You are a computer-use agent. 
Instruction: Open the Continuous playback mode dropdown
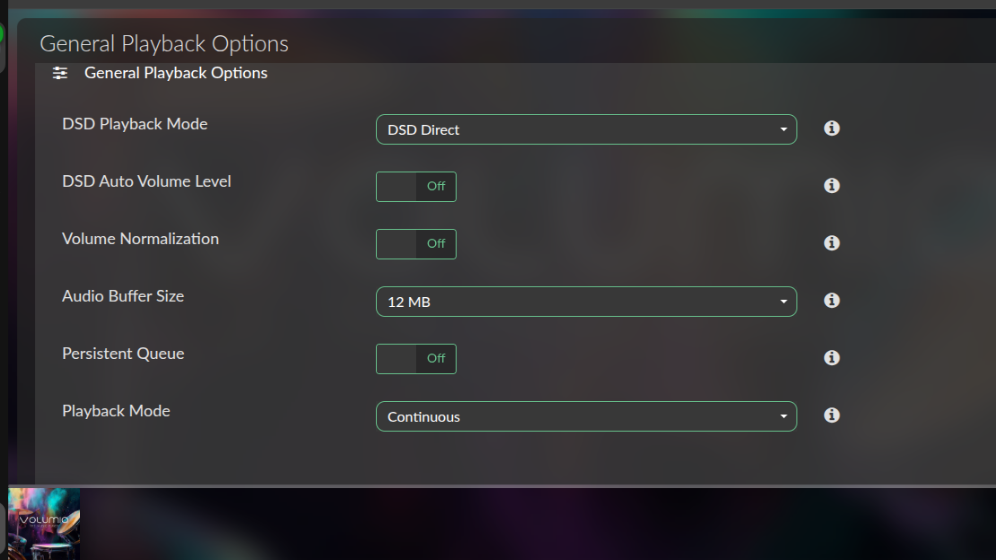click(x=586, y=417)
